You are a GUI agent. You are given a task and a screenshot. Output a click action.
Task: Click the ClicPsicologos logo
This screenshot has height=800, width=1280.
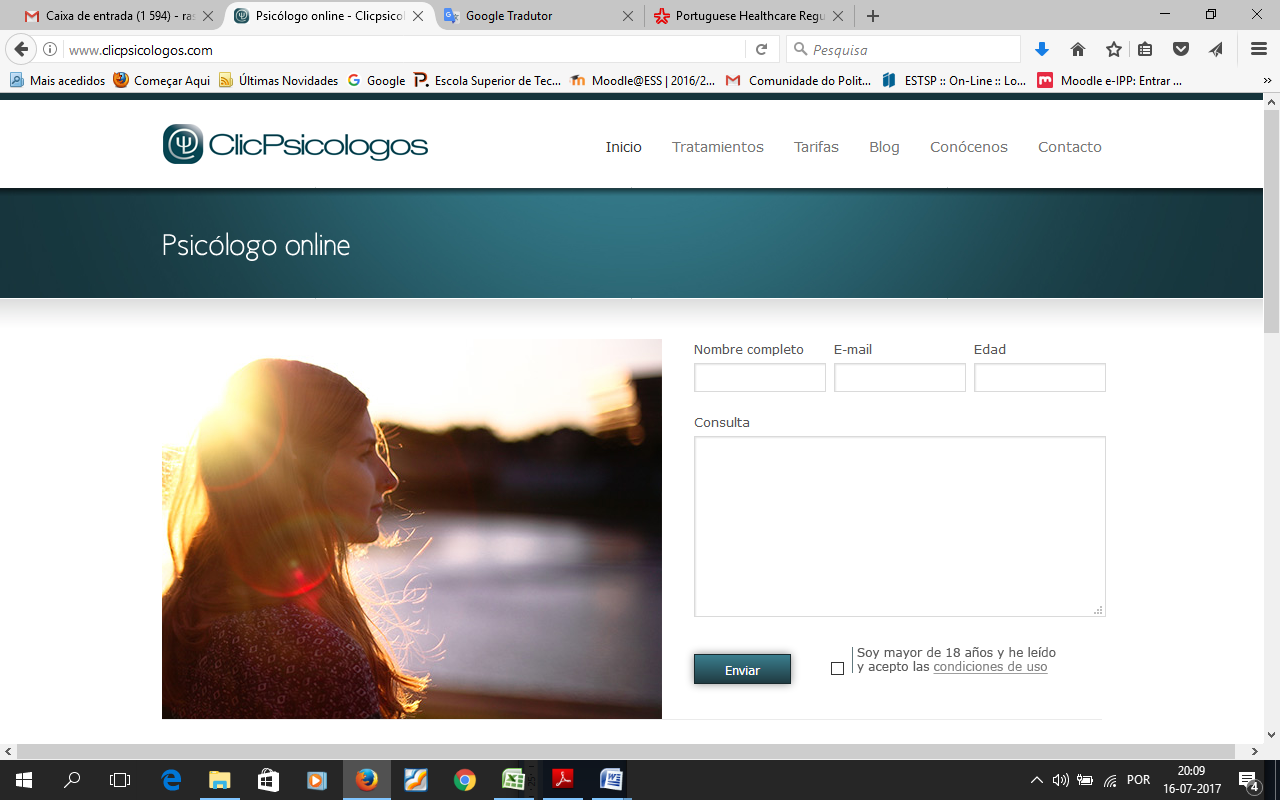(295, 145)
